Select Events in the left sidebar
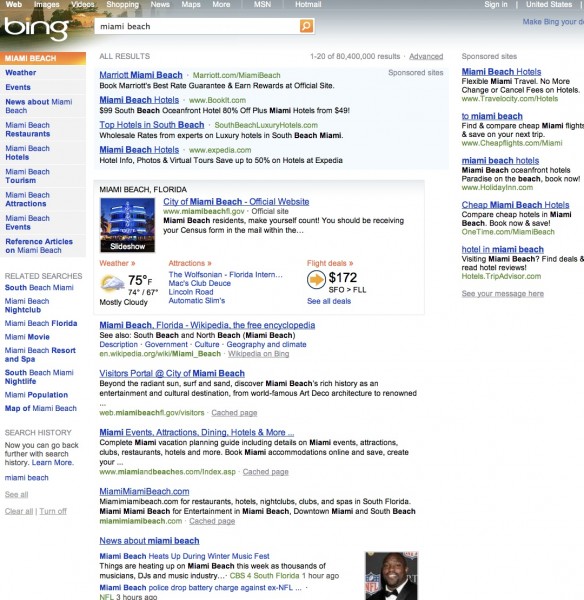Screen dimensions: 584x600 [x=18, y=87]
